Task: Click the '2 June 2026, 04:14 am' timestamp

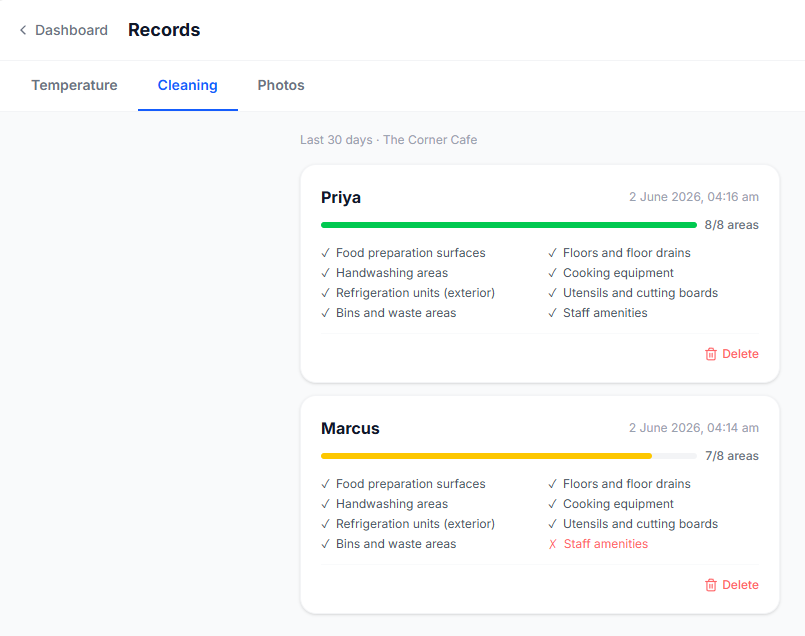Action: [694, 428]
